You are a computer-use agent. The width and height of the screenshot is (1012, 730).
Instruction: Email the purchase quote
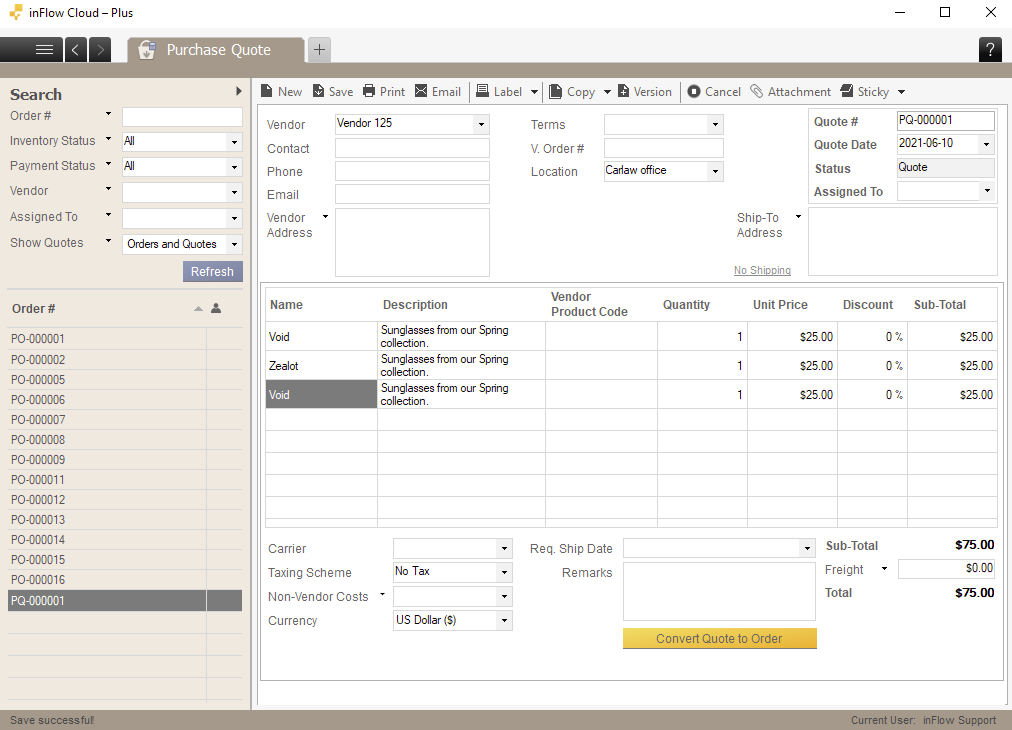[x=438, y=91]
